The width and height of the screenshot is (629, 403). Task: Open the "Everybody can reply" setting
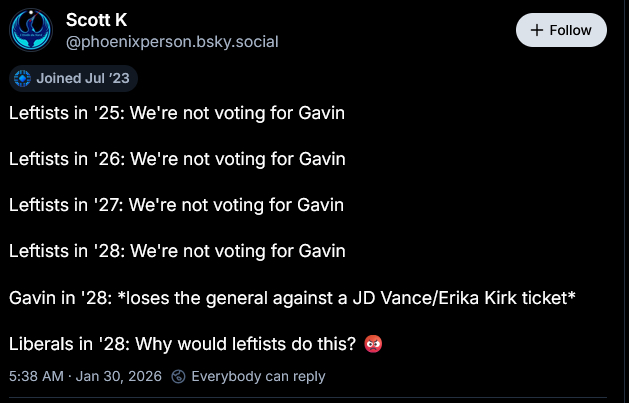click(258, 376)
